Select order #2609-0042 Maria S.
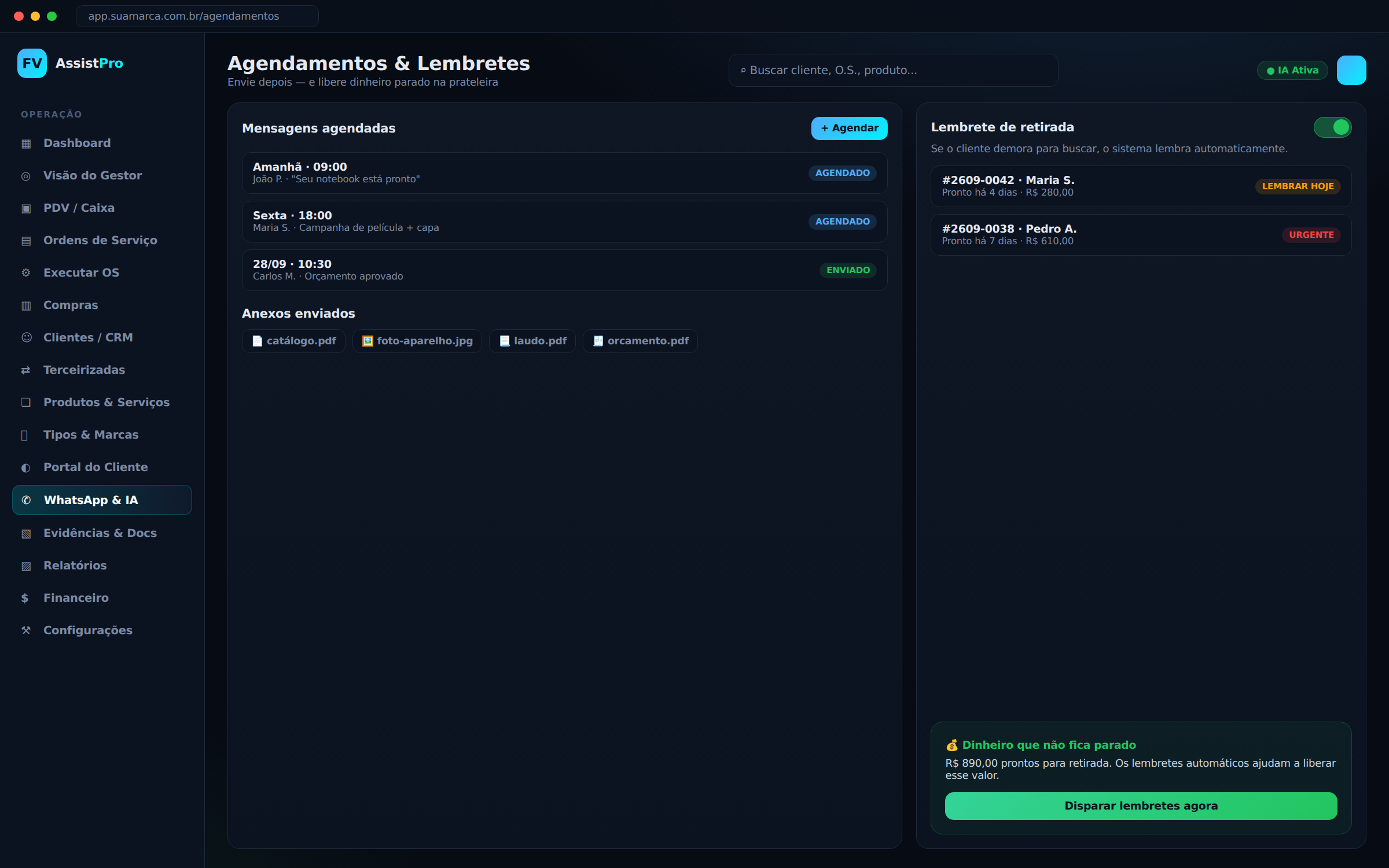This screenshot has height=868, width=1389. (1141, 186)
